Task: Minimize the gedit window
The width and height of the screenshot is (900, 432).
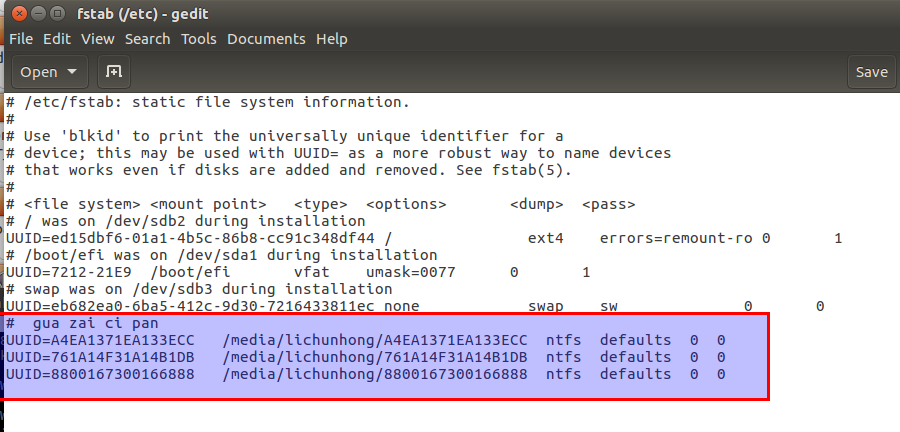Action: (38, 13)
